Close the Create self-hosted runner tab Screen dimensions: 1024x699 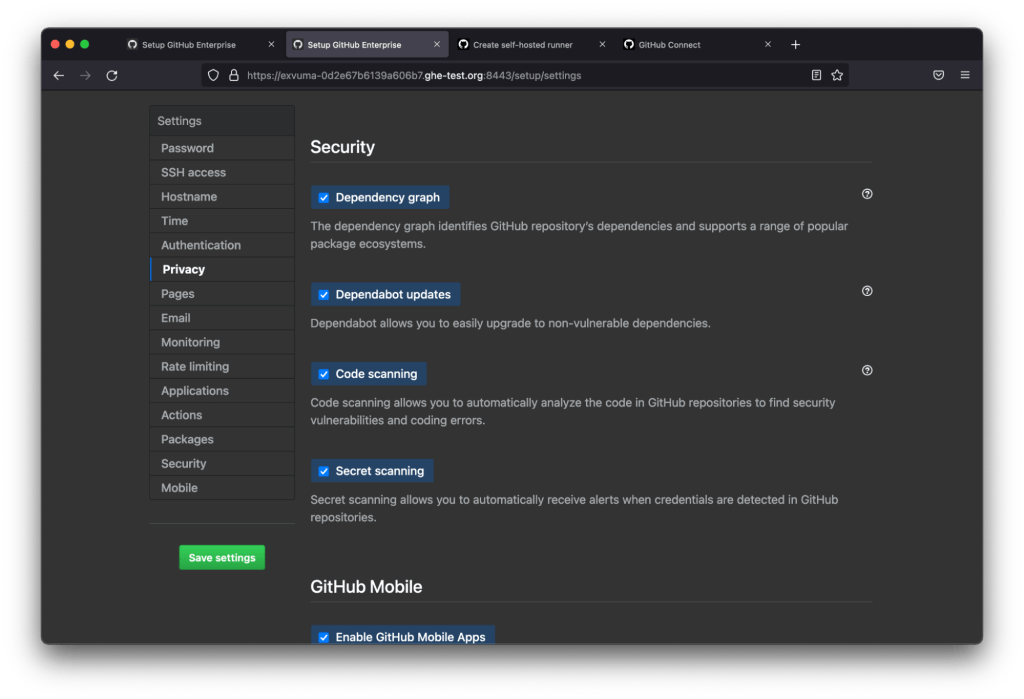602,44
